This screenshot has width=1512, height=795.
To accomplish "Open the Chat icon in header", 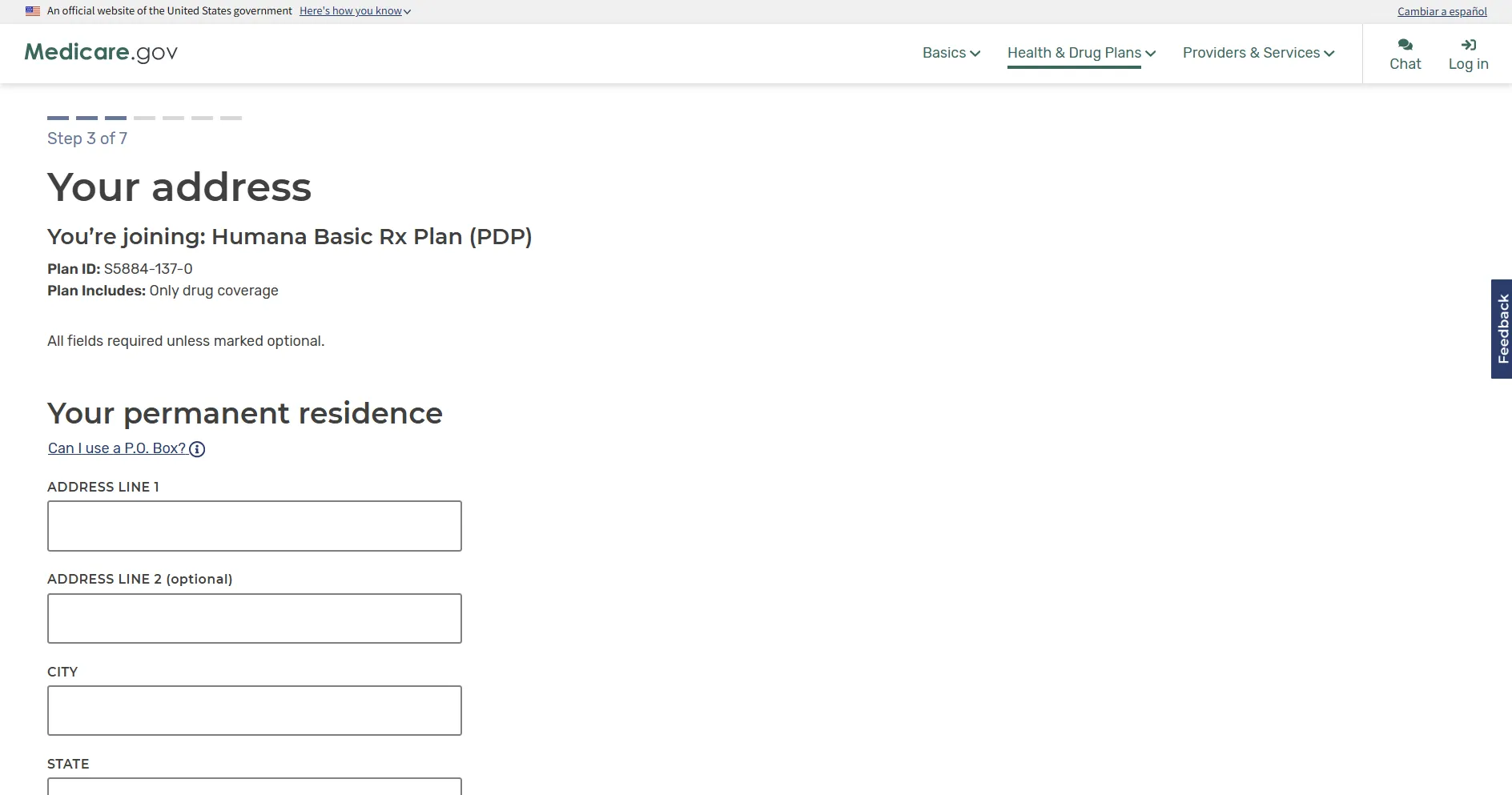I will [x=1405, y=45].
